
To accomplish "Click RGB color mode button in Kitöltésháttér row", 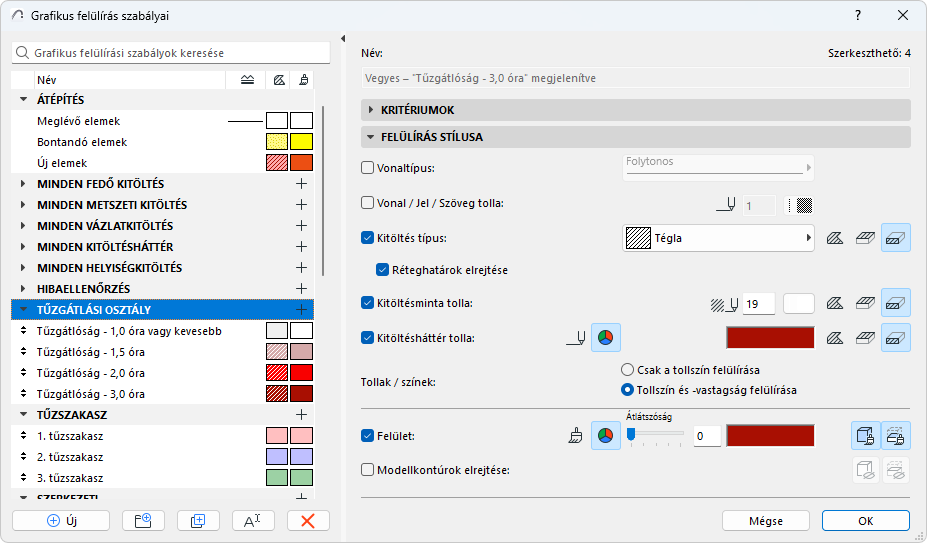I will [605, 338].
